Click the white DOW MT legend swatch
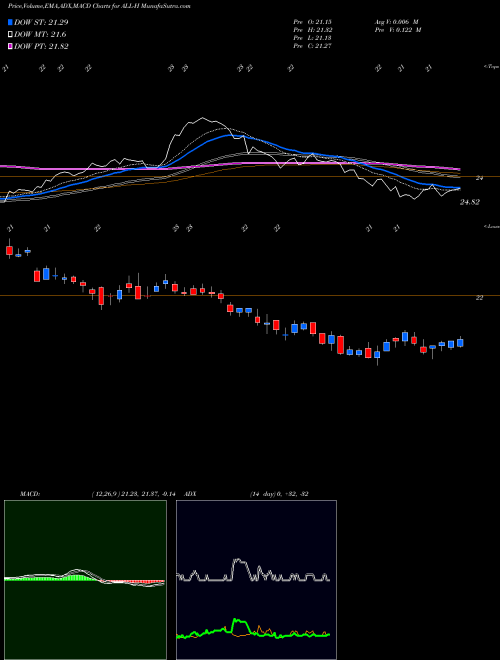This screenshot has width=500, height=660. (x=10, y=34)
